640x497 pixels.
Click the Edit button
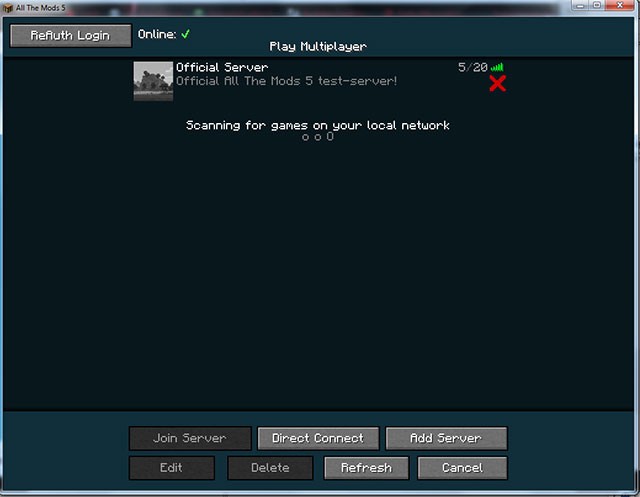coord(171,468)
